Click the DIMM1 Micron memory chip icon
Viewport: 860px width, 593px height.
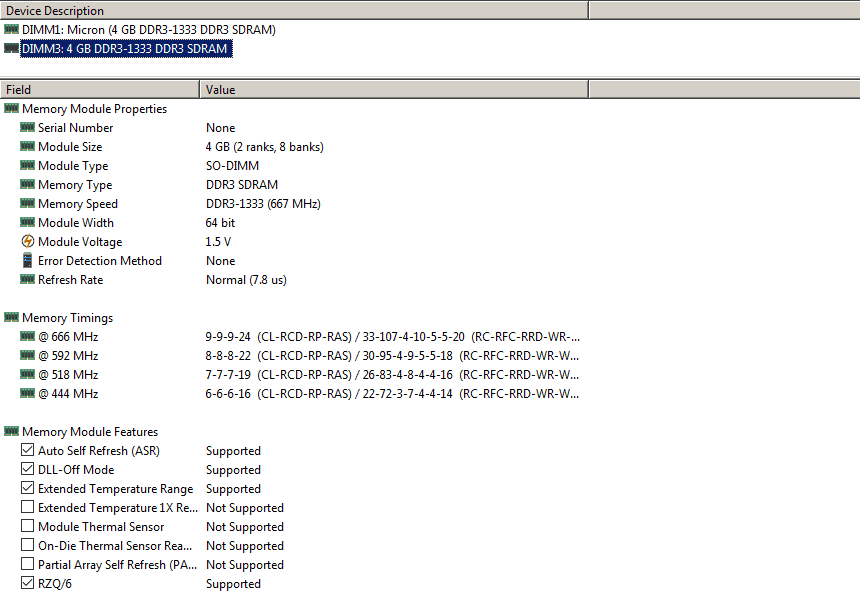click(11, 29)
